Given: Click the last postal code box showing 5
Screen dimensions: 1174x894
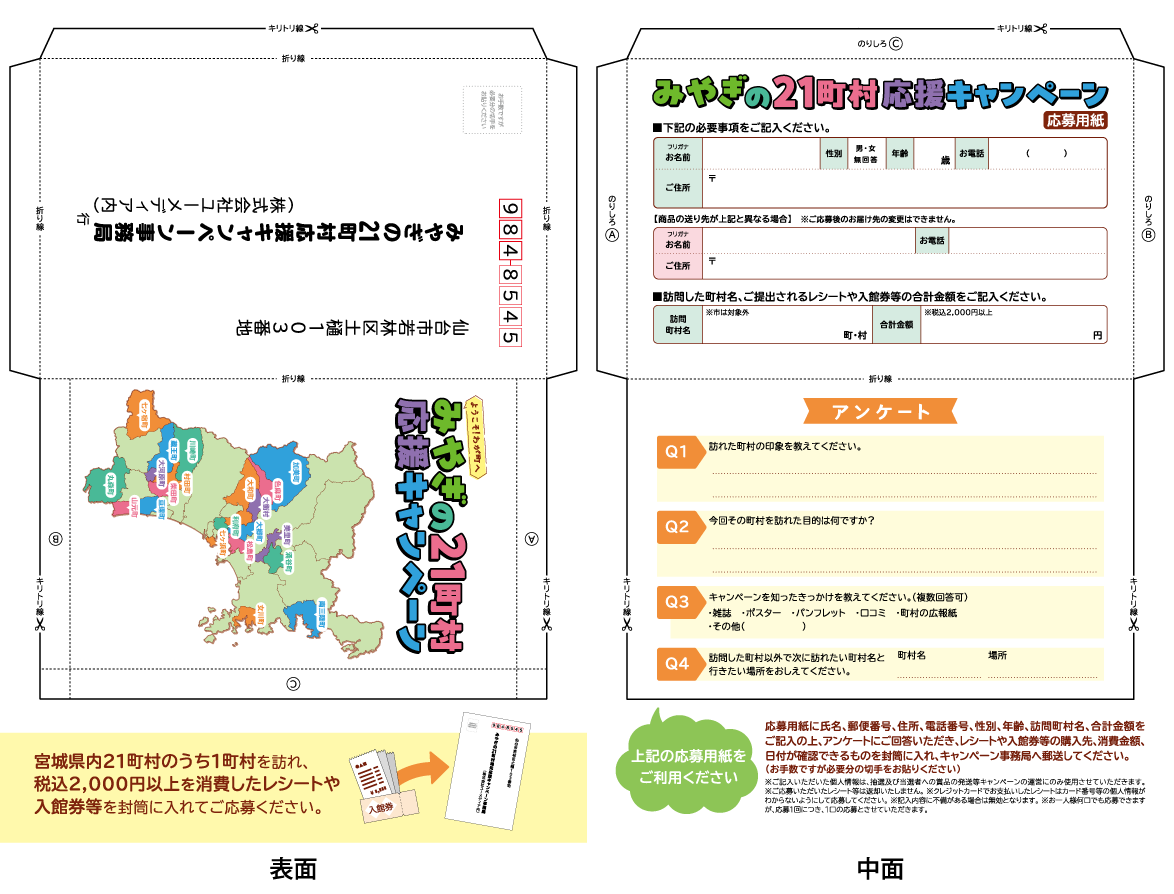Looking at the screenshot, I should (510, 337).
